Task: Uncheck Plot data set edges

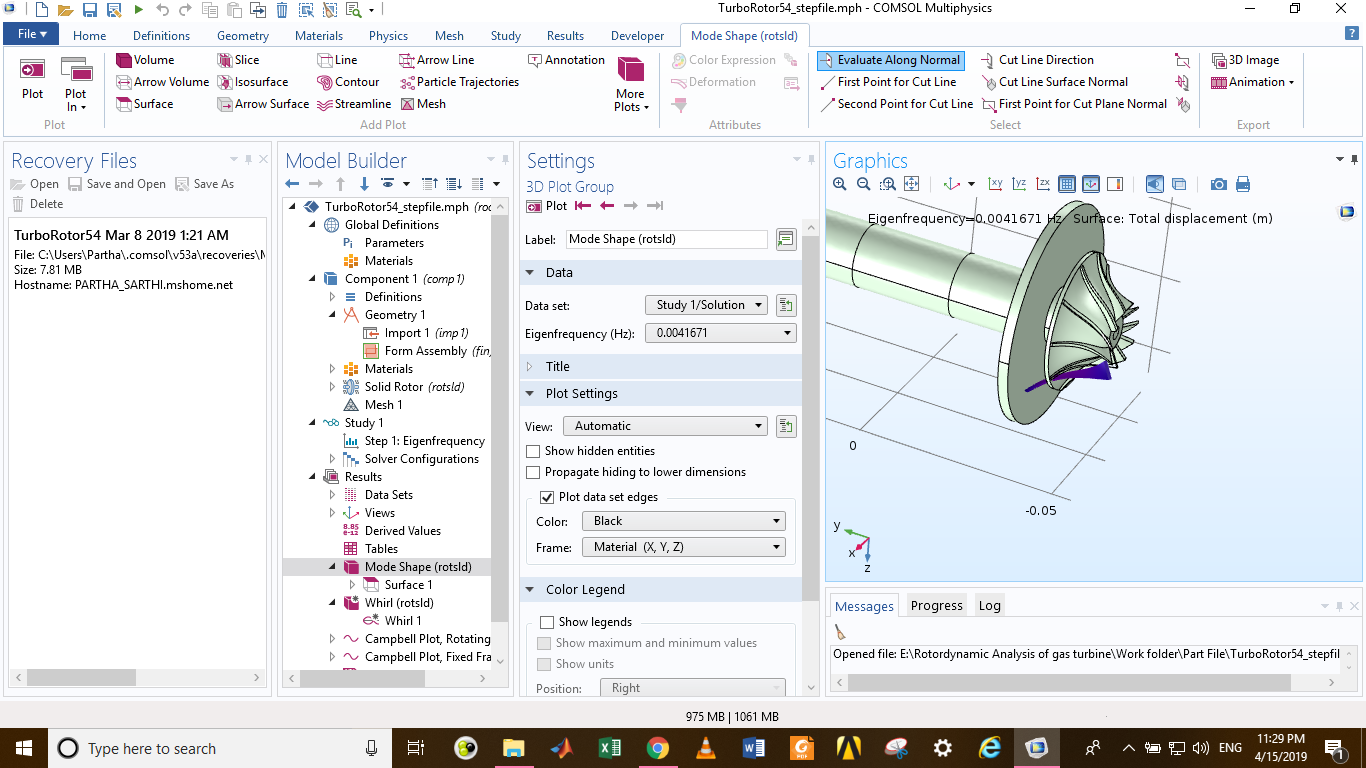Action: point(547,497)
